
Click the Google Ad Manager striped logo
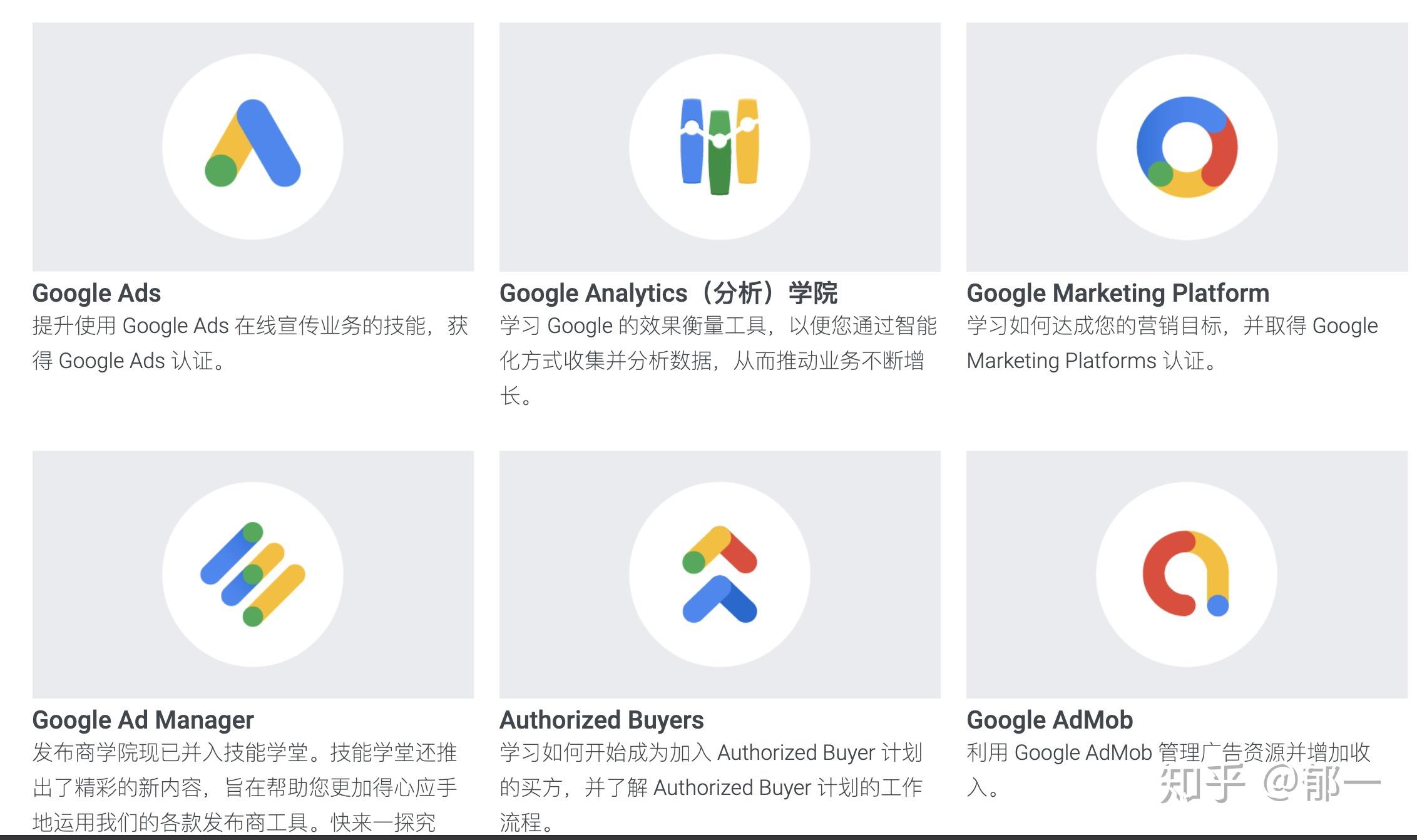coord(253,574)
